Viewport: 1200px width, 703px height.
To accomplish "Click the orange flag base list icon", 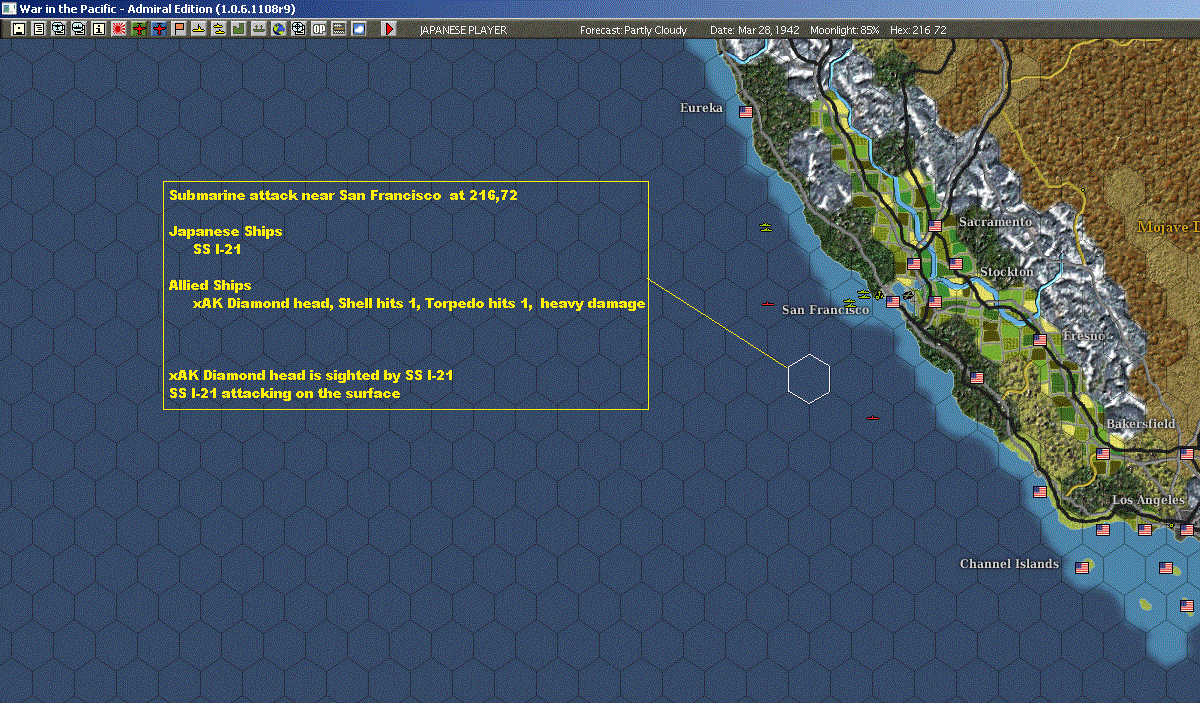I will [179, 29].
